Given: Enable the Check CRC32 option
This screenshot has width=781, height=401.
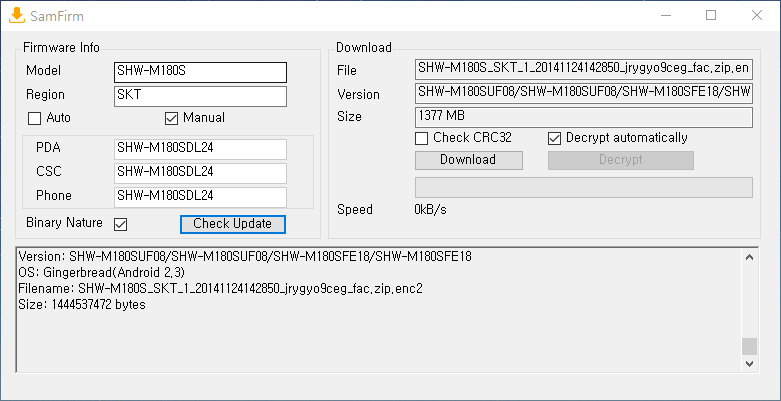Looking at the screenshot, I should [x=422, y=138].
